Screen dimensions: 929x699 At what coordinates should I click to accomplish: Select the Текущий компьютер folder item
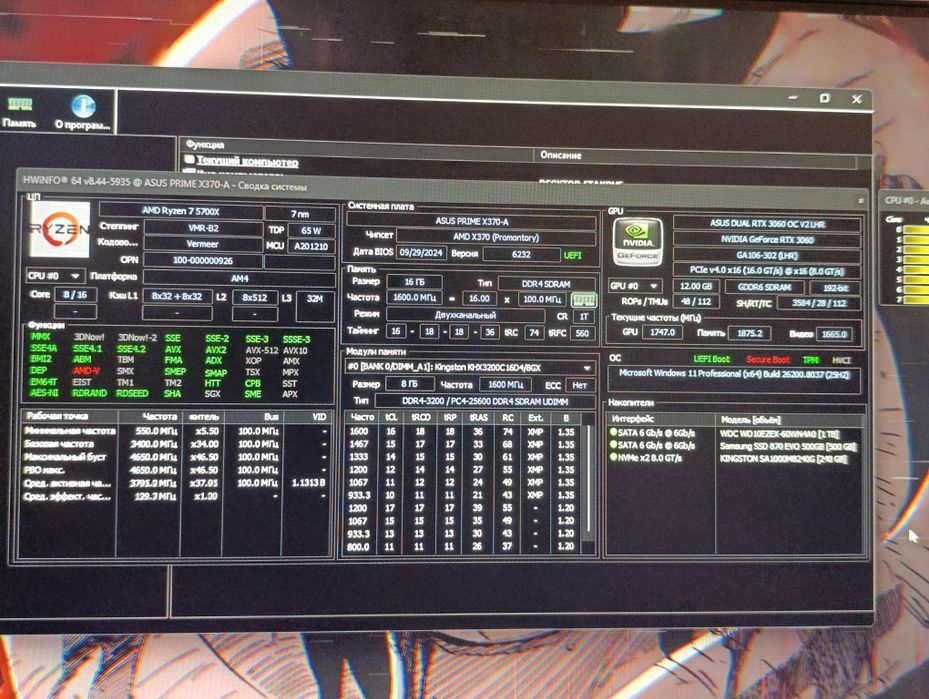[241, 161]
